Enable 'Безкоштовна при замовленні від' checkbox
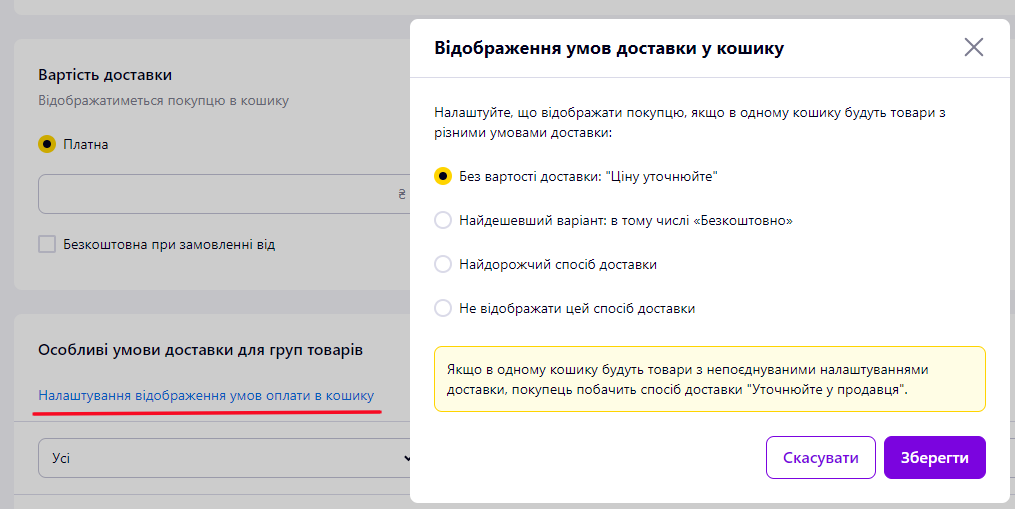This screenshot has width=1015, height=509. pyautogui.click(x=47, y=244)
